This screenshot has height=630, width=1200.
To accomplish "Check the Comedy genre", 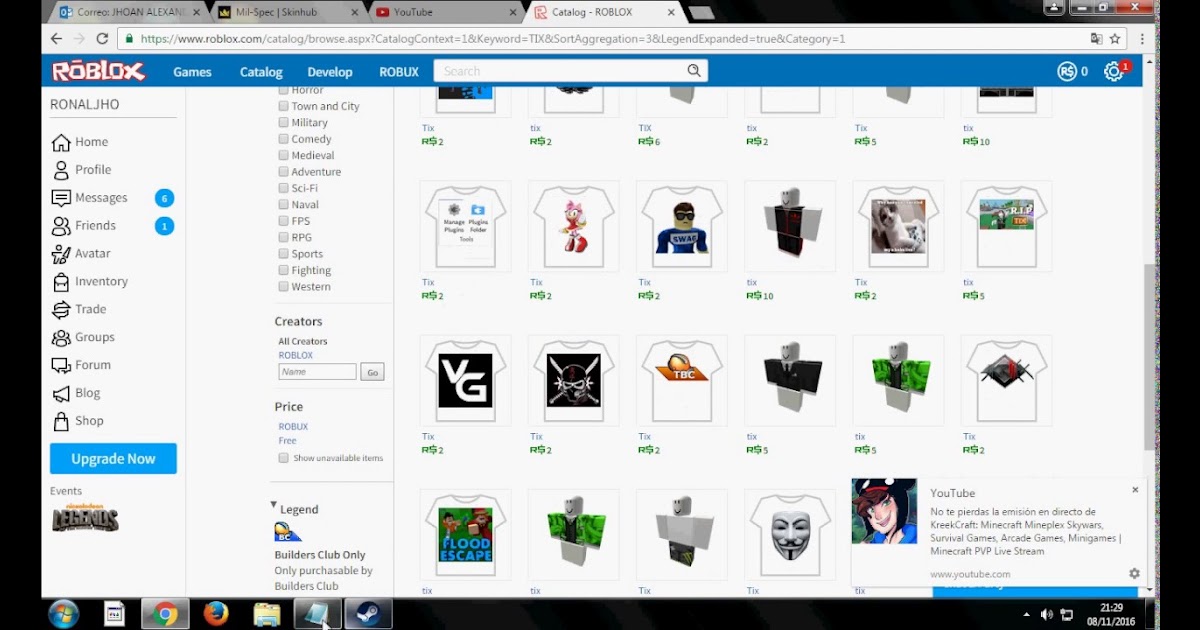I will click(283, 139).
